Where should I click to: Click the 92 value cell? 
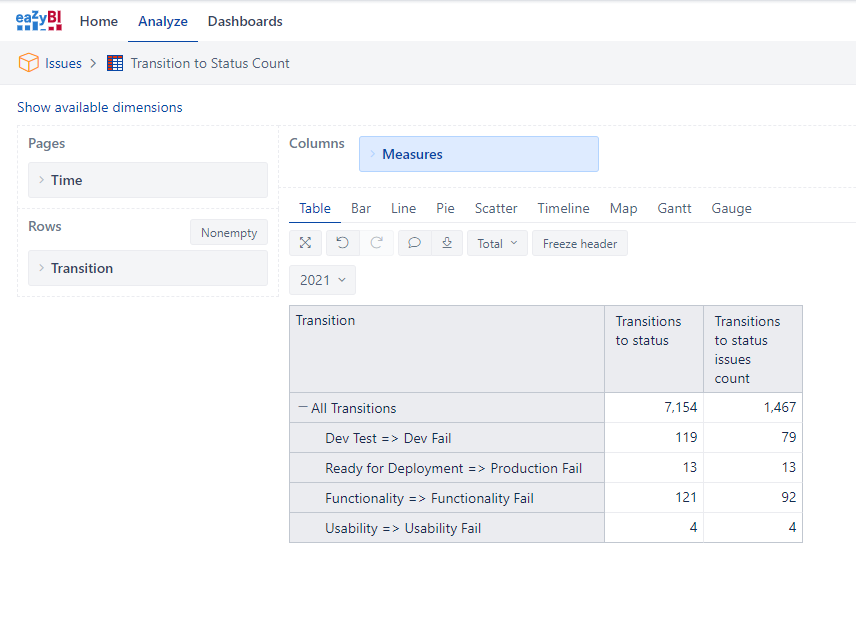point(753,498)
